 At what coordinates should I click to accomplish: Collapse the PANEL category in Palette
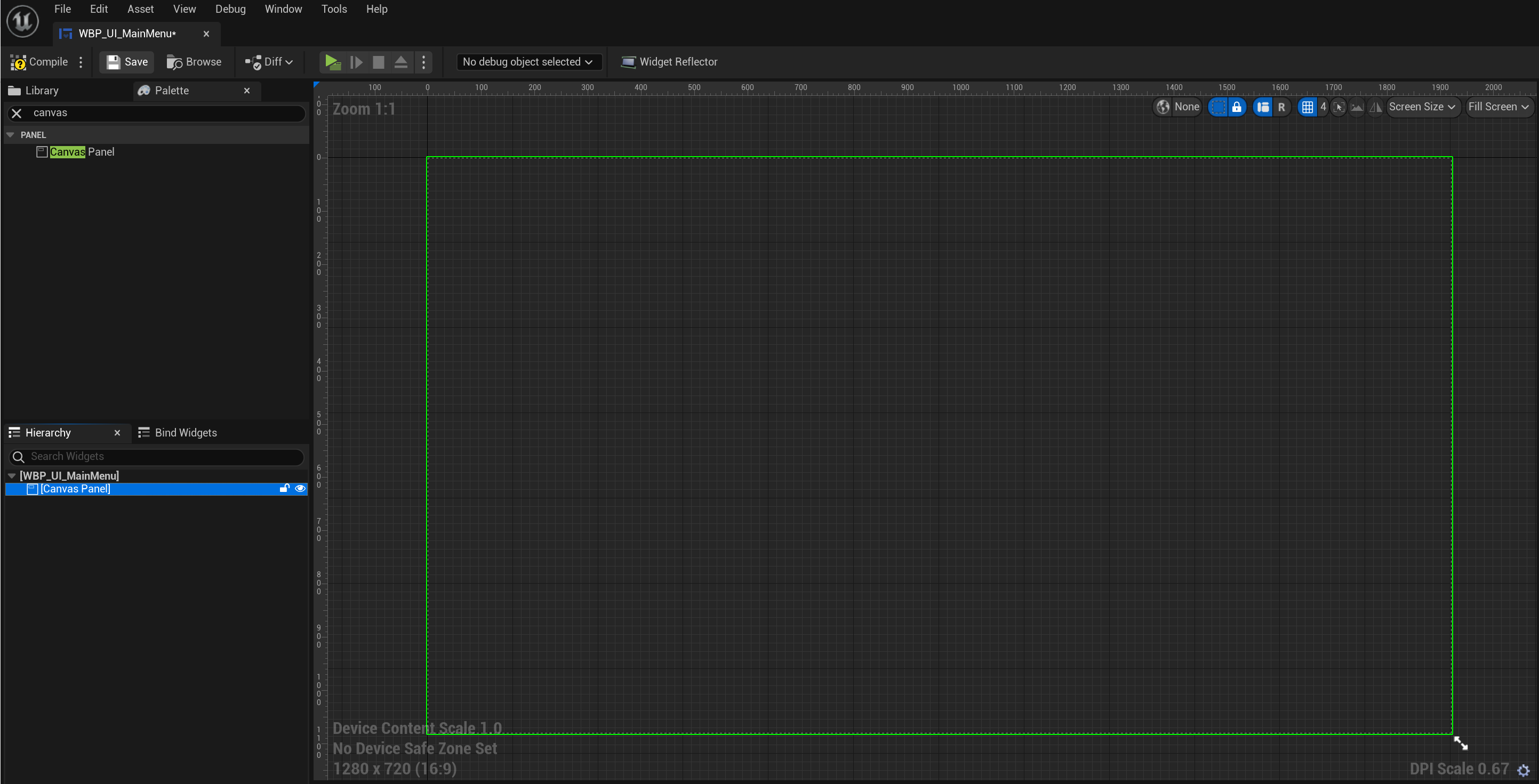[10, 135]
